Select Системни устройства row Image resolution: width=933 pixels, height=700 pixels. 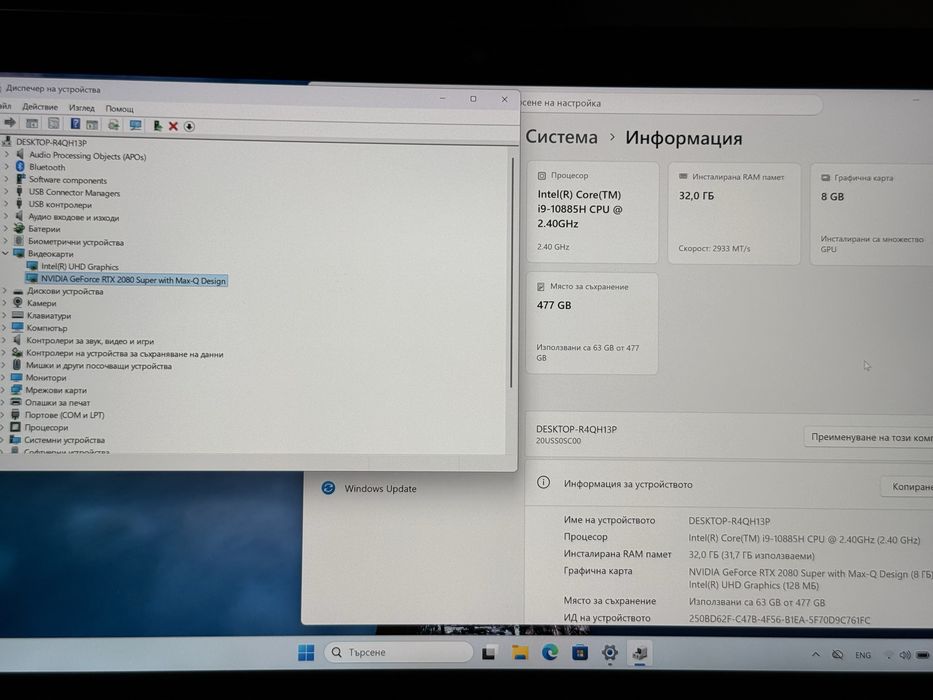pyautogui.click(x=64, y=440)
